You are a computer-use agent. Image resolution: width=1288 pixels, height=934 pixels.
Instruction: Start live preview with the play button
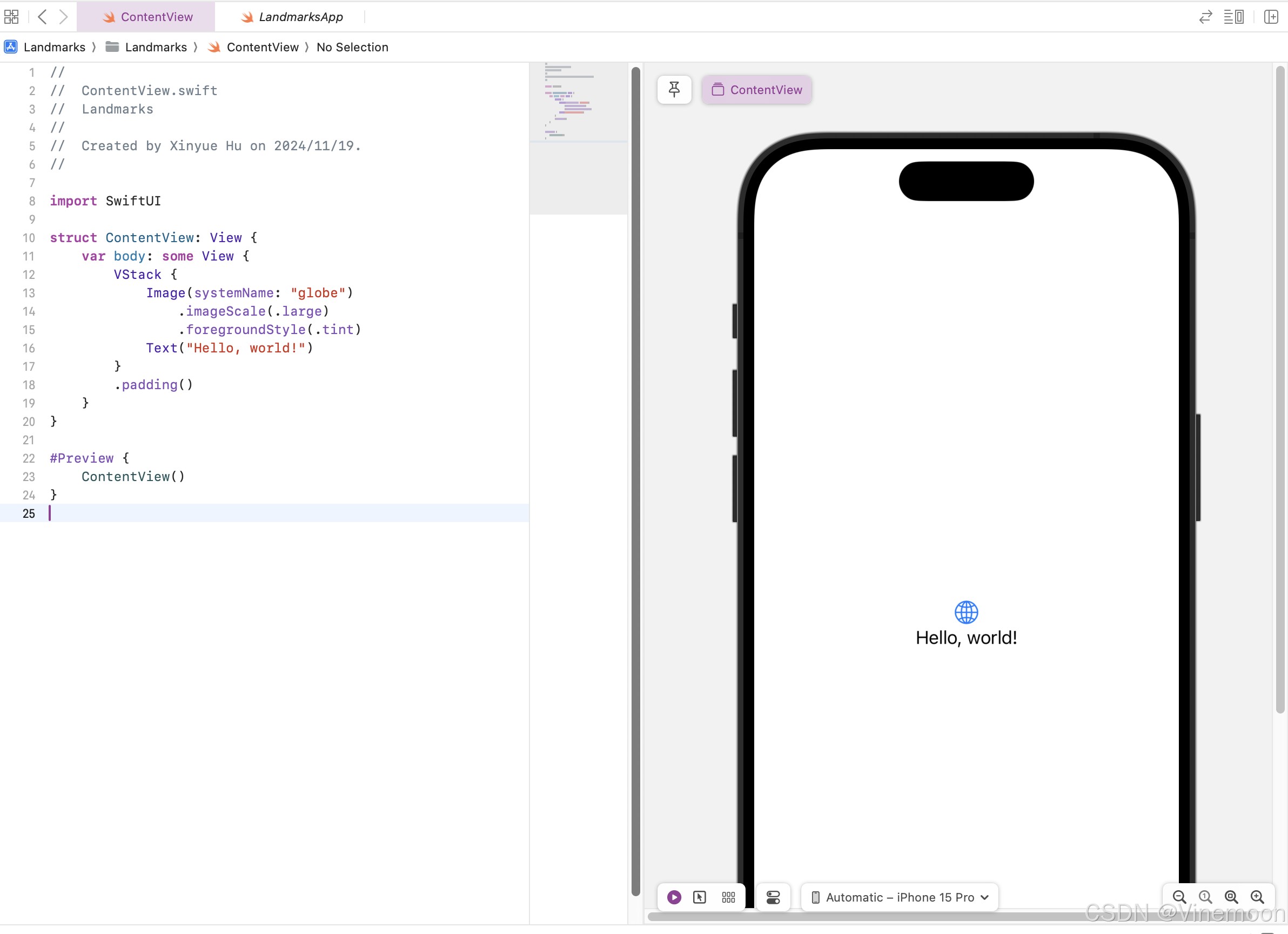(674, 897)
